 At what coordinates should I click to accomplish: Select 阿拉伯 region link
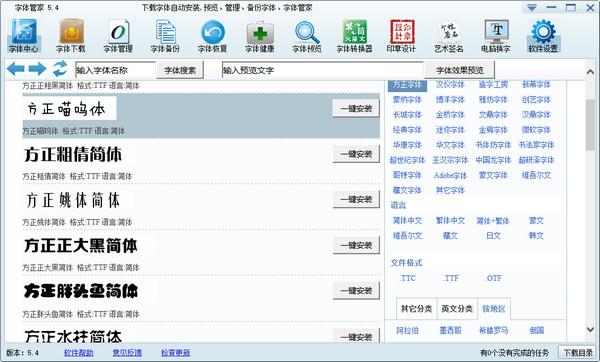tap(407, 330)
